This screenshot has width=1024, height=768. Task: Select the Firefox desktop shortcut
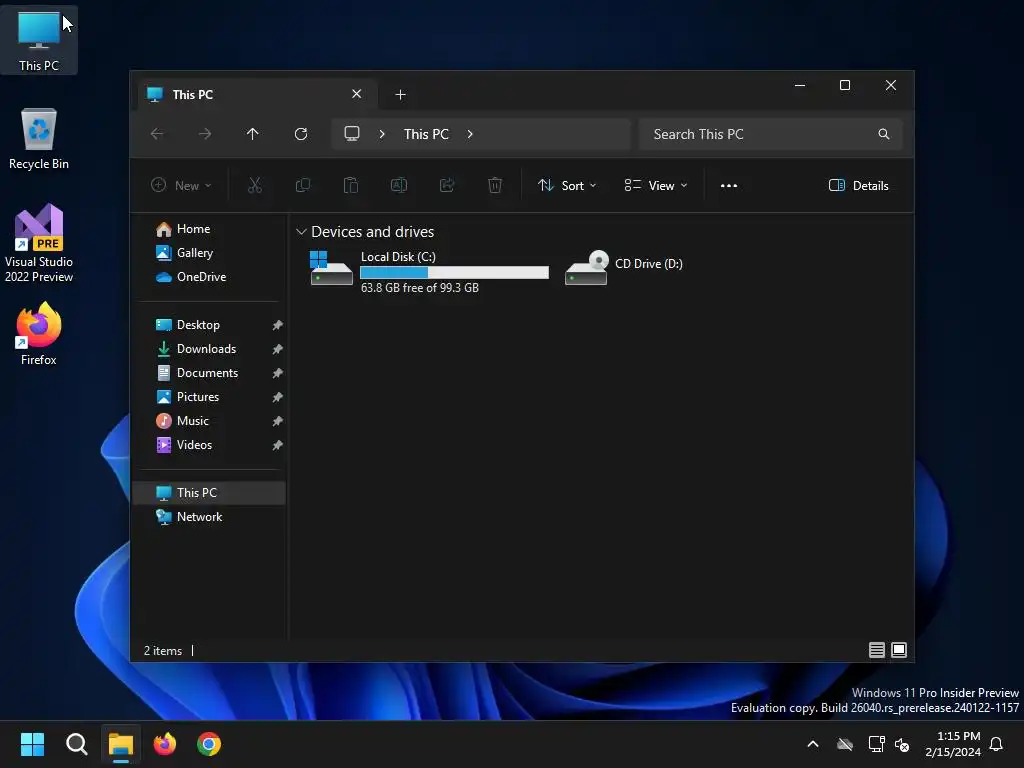(39, 334)
